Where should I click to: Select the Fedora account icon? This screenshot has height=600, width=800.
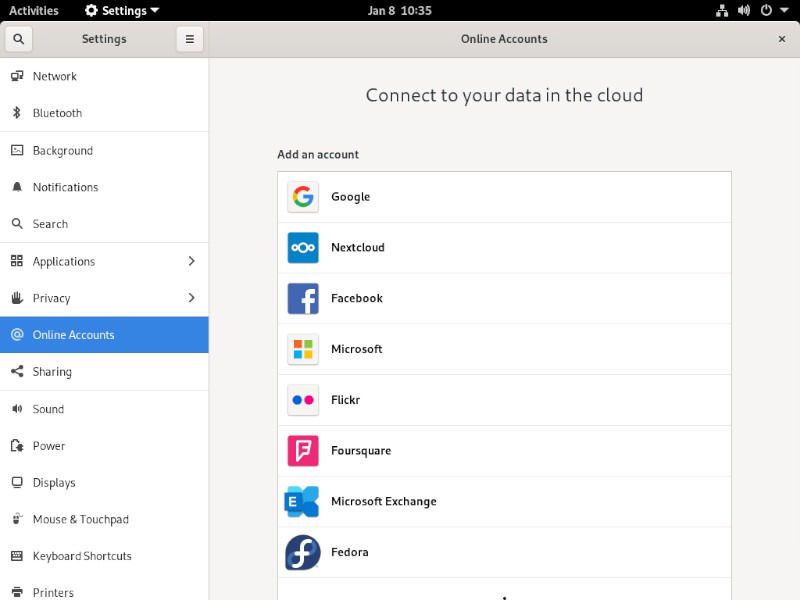[x=302, y=552]
